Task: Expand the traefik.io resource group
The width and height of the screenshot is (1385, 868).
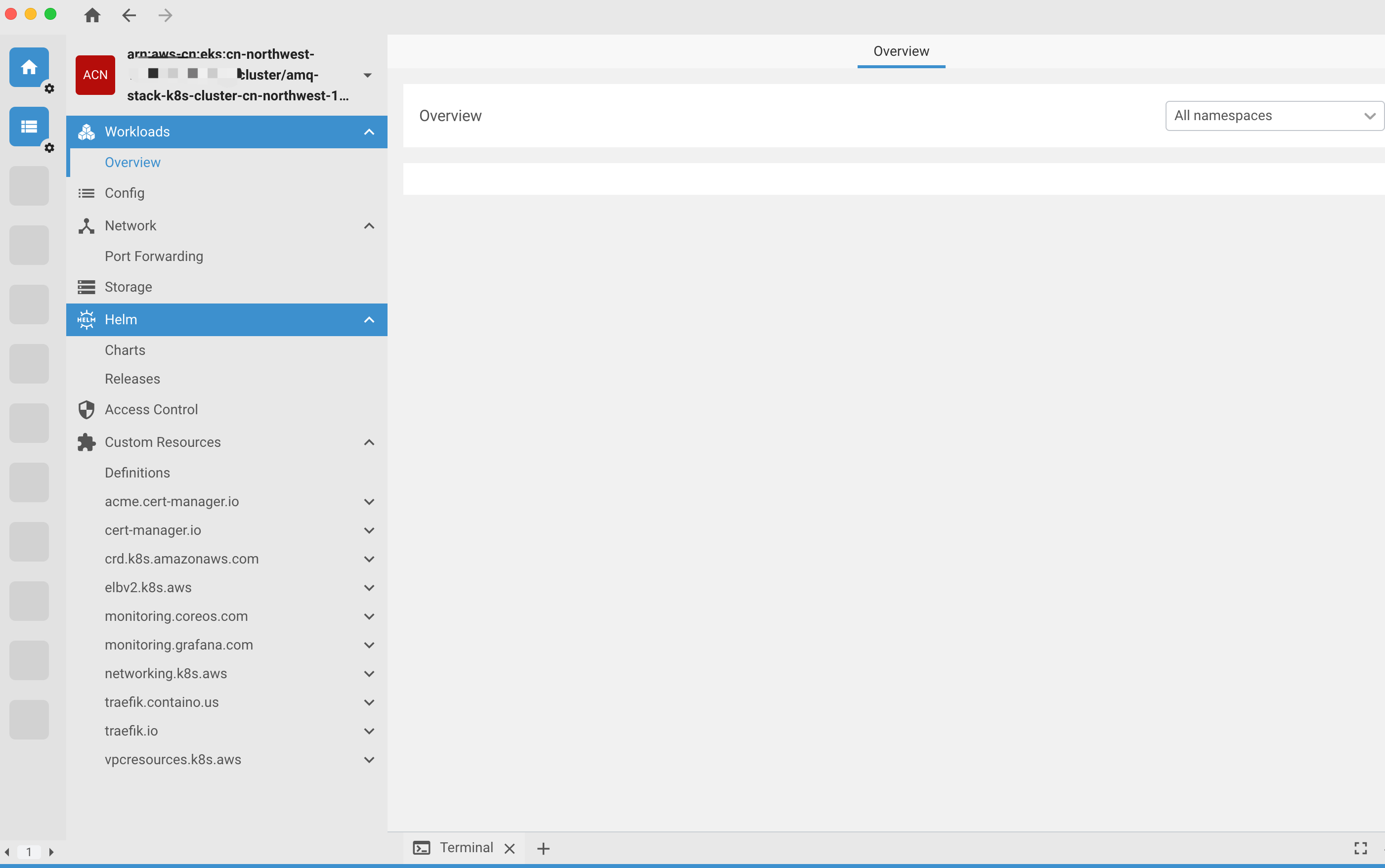Action: pyautogui.click(x=369, y=730)
